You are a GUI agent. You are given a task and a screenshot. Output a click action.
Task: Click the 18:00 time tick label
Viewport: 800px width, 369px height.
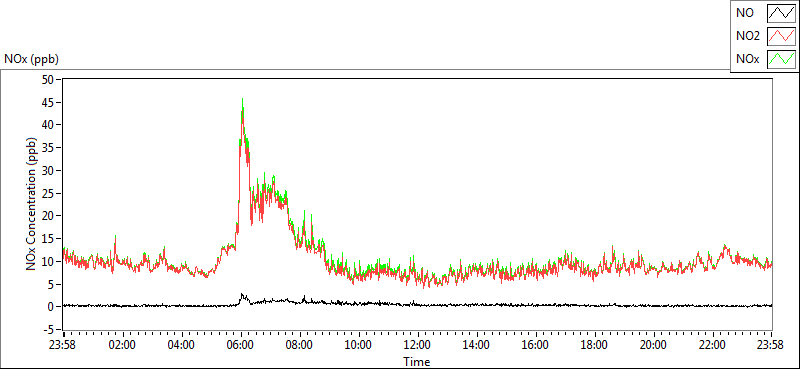pos(594,345)
